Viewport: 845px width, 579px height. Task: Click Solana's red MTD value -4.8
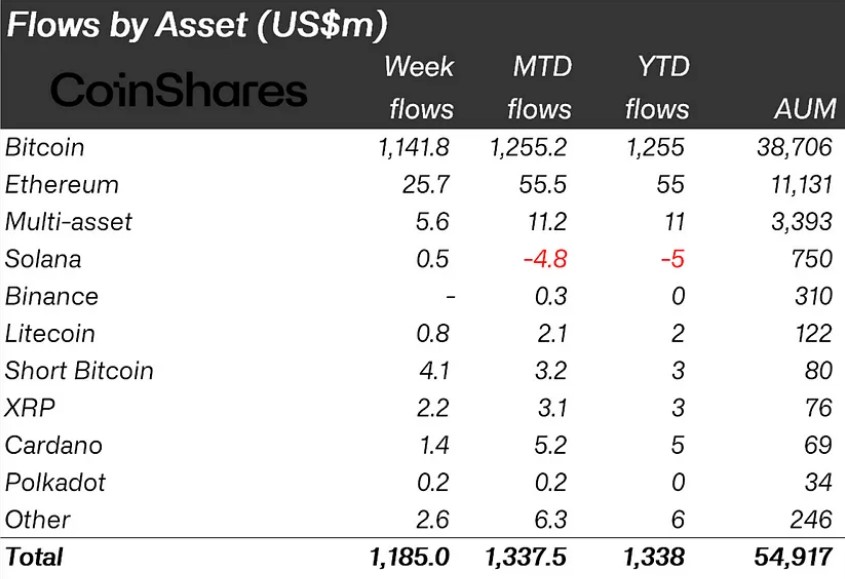(x=545, y=259)
